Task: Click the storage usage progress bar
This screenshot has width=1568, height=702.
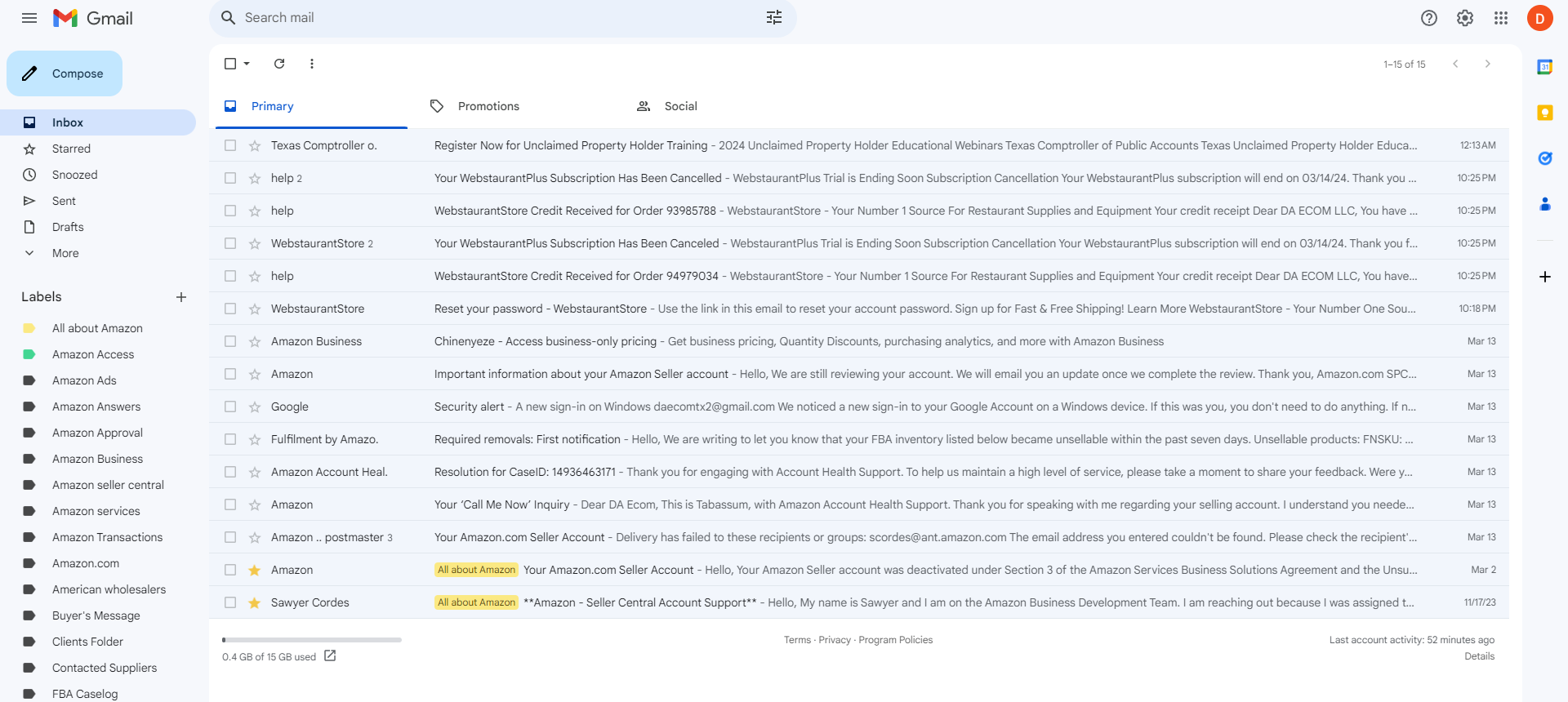Action: click(312, 640)
